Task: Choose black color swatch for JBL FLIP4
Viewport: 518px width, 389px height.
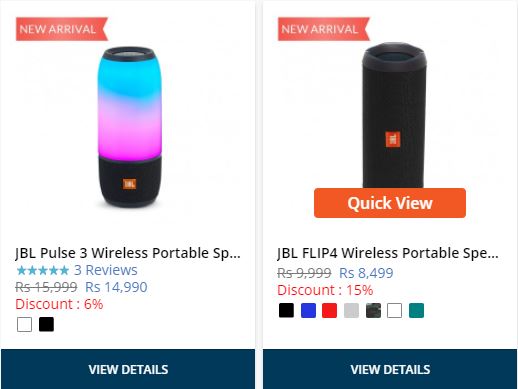Action: [x=286, y=310]
